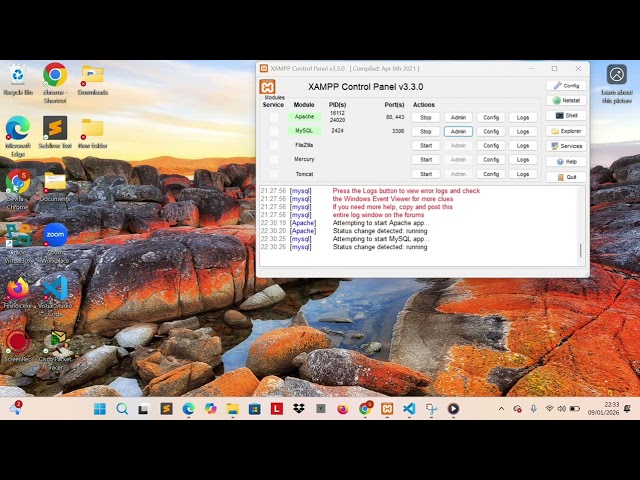Quit the XAMPP Control Panel
The image size is (640, 480).
click(x=566, y=177)
